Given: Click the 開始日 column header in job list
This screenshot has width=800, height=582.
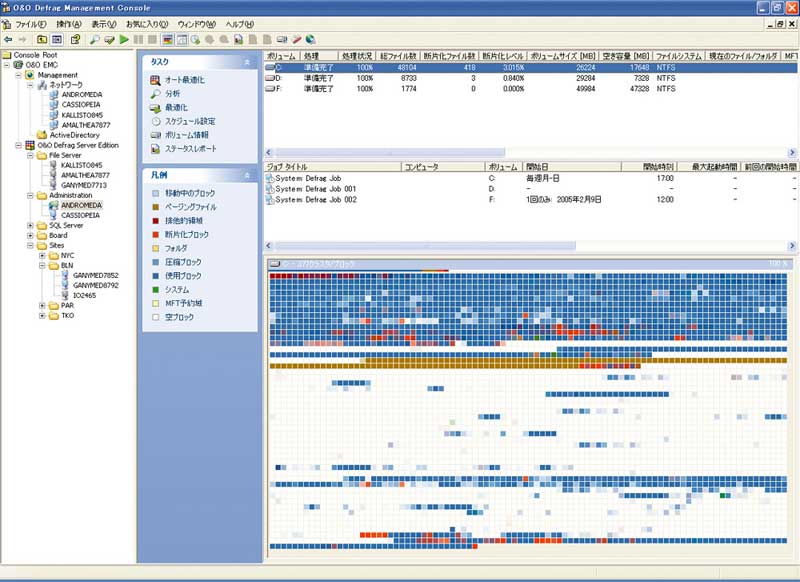Looking at the screenshot, I should (x=572, y=167).
